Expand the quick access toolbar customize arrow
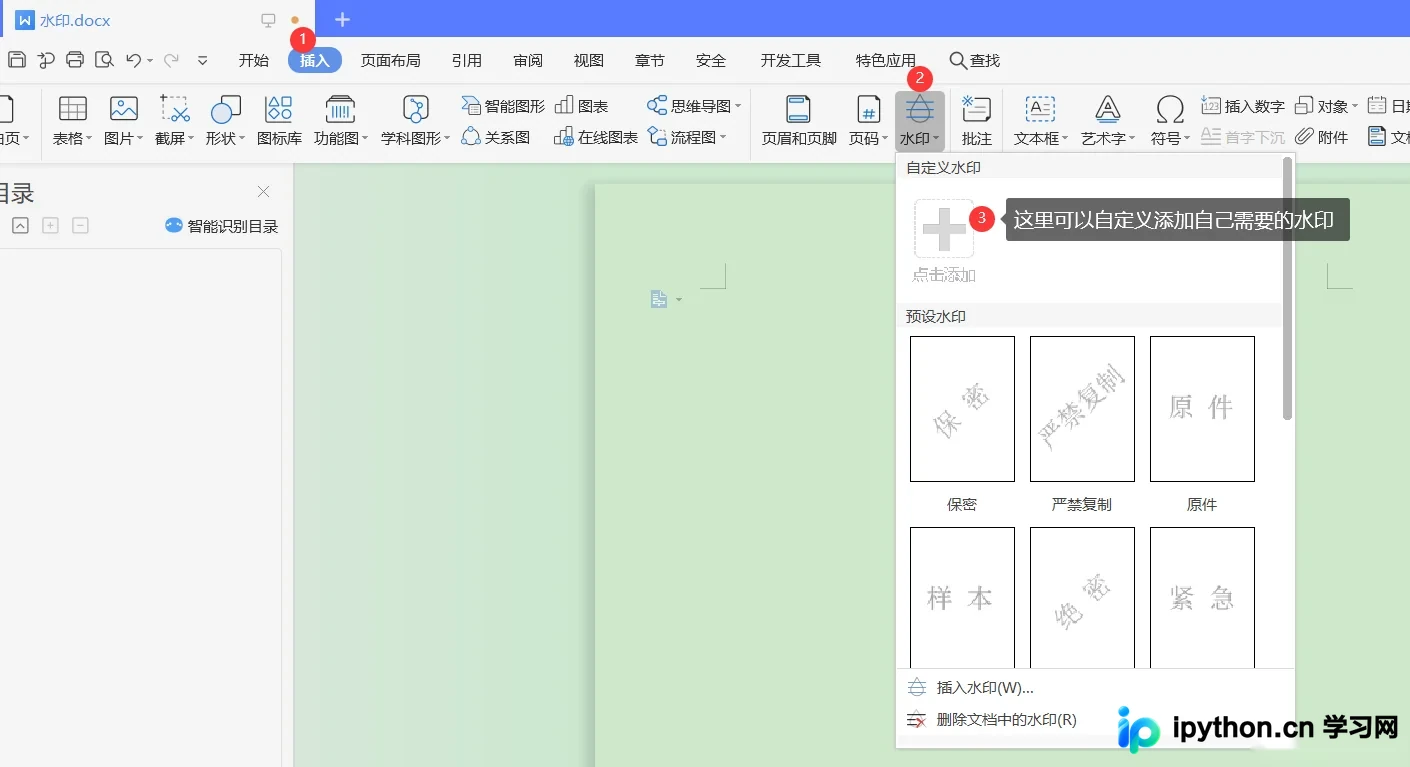 pos(202,60)
